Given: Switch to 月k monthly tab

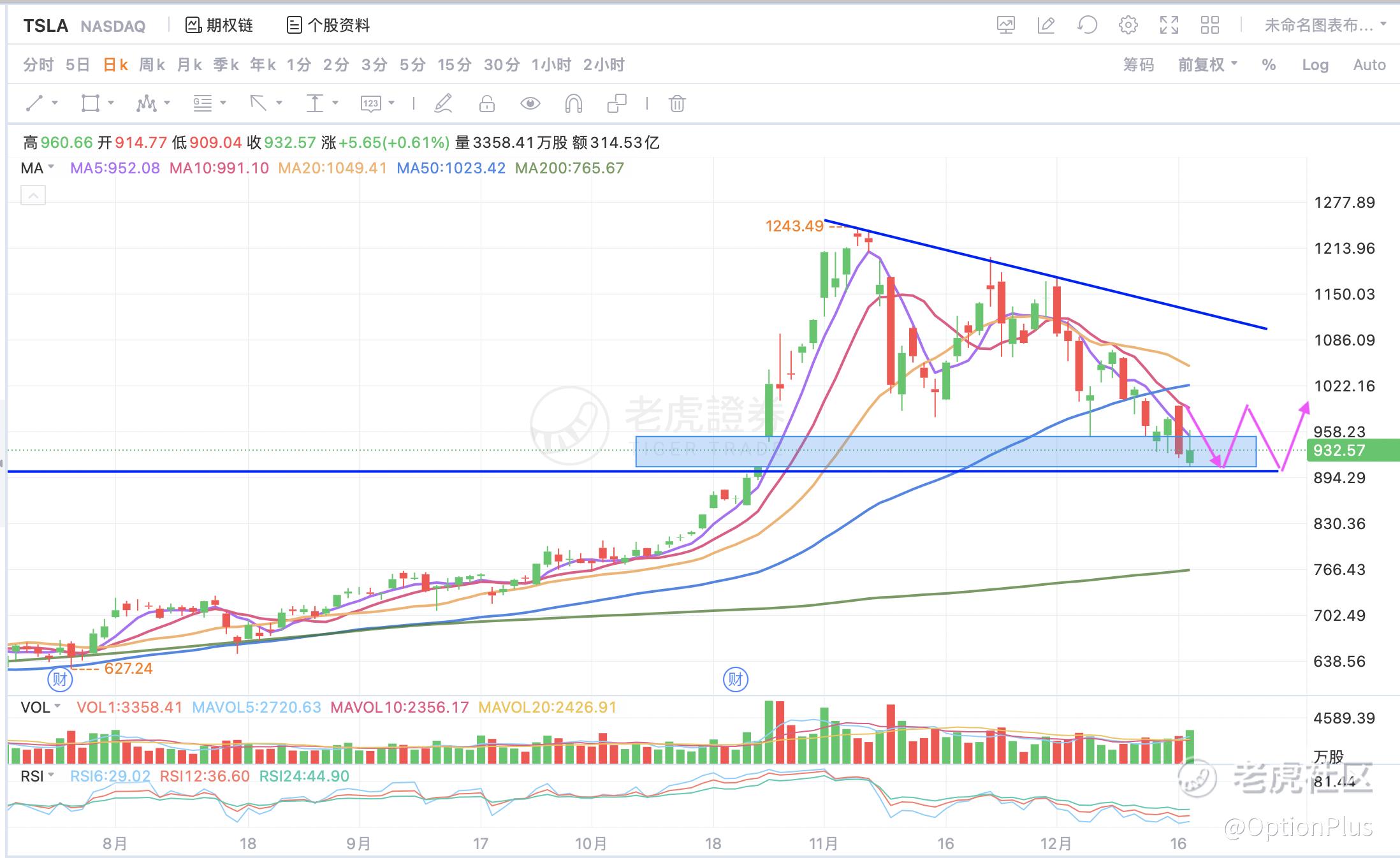Looking at the screenshot, I should (x=189, y=64).
